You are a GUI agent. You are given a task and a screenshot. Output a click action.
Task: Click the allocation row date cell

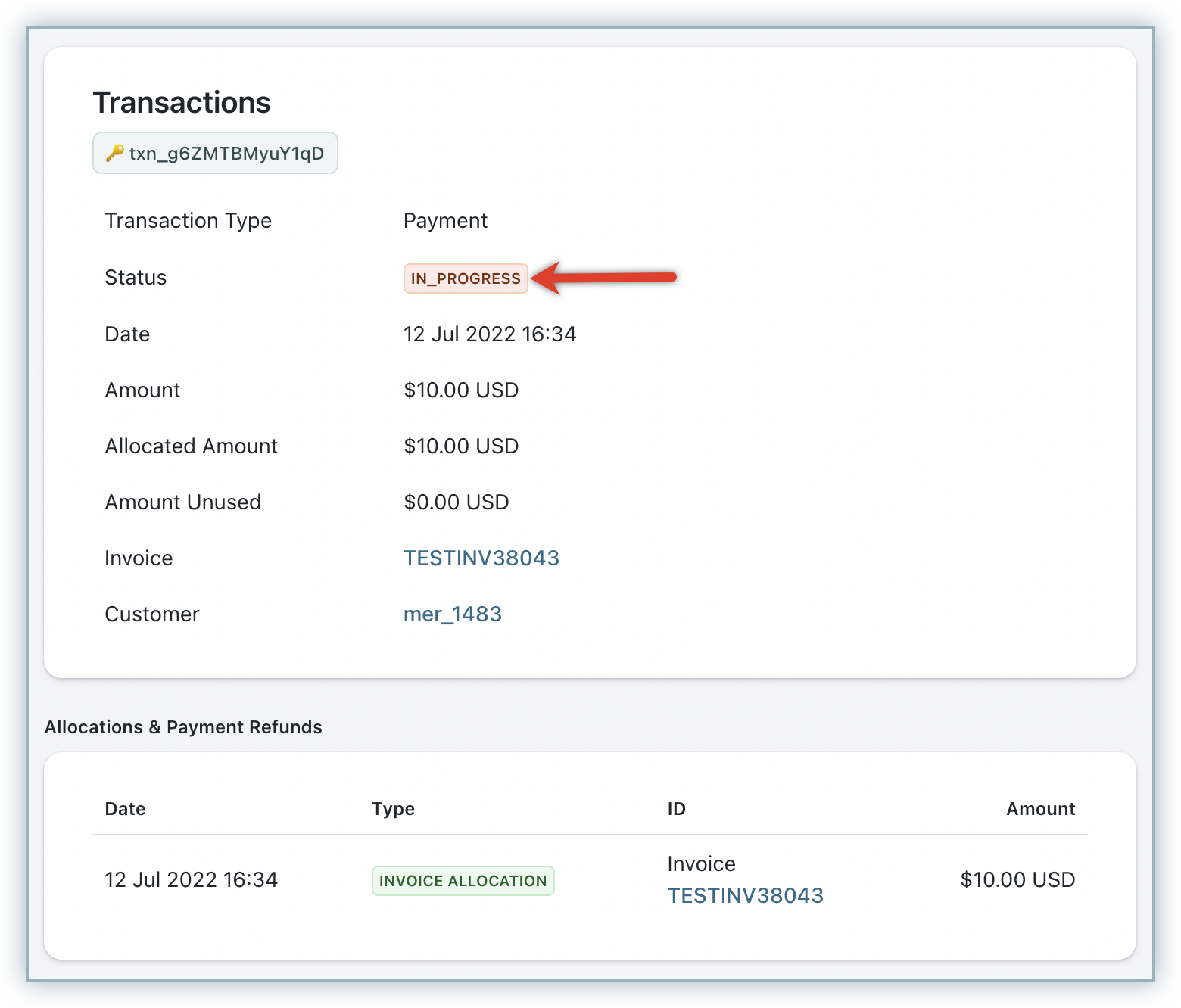pos(191,880)
